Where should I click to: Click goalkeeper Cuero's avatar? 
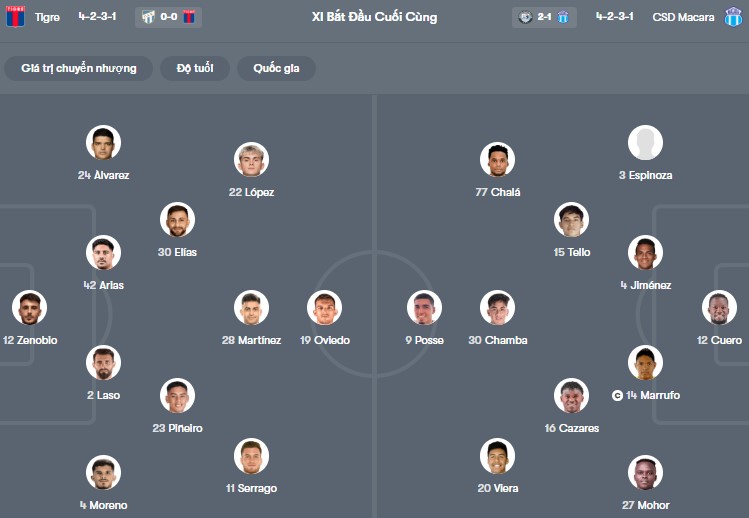pyautogui.click(x=719, y=308)
